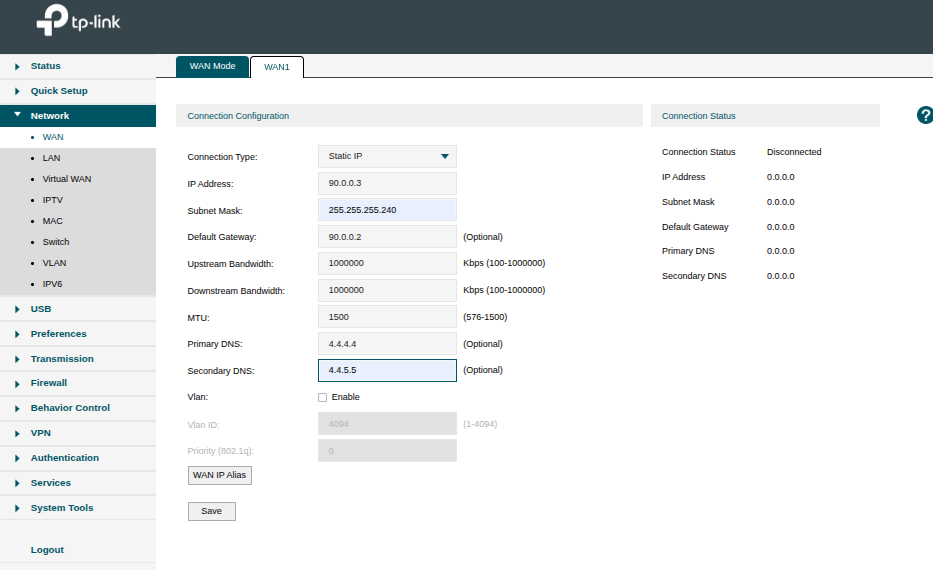Image resolution: width=933 pixels, height=570 pixels.
Task: Open the Connection Type dropdown
Action: pos(387,156)
